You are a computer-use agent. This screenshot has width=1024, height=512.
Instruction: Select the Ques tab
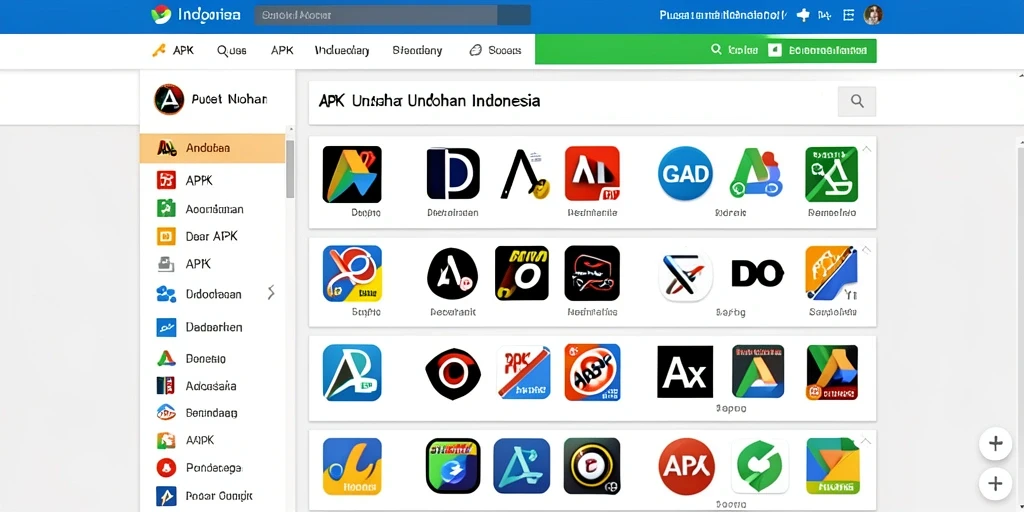[232, 50]
